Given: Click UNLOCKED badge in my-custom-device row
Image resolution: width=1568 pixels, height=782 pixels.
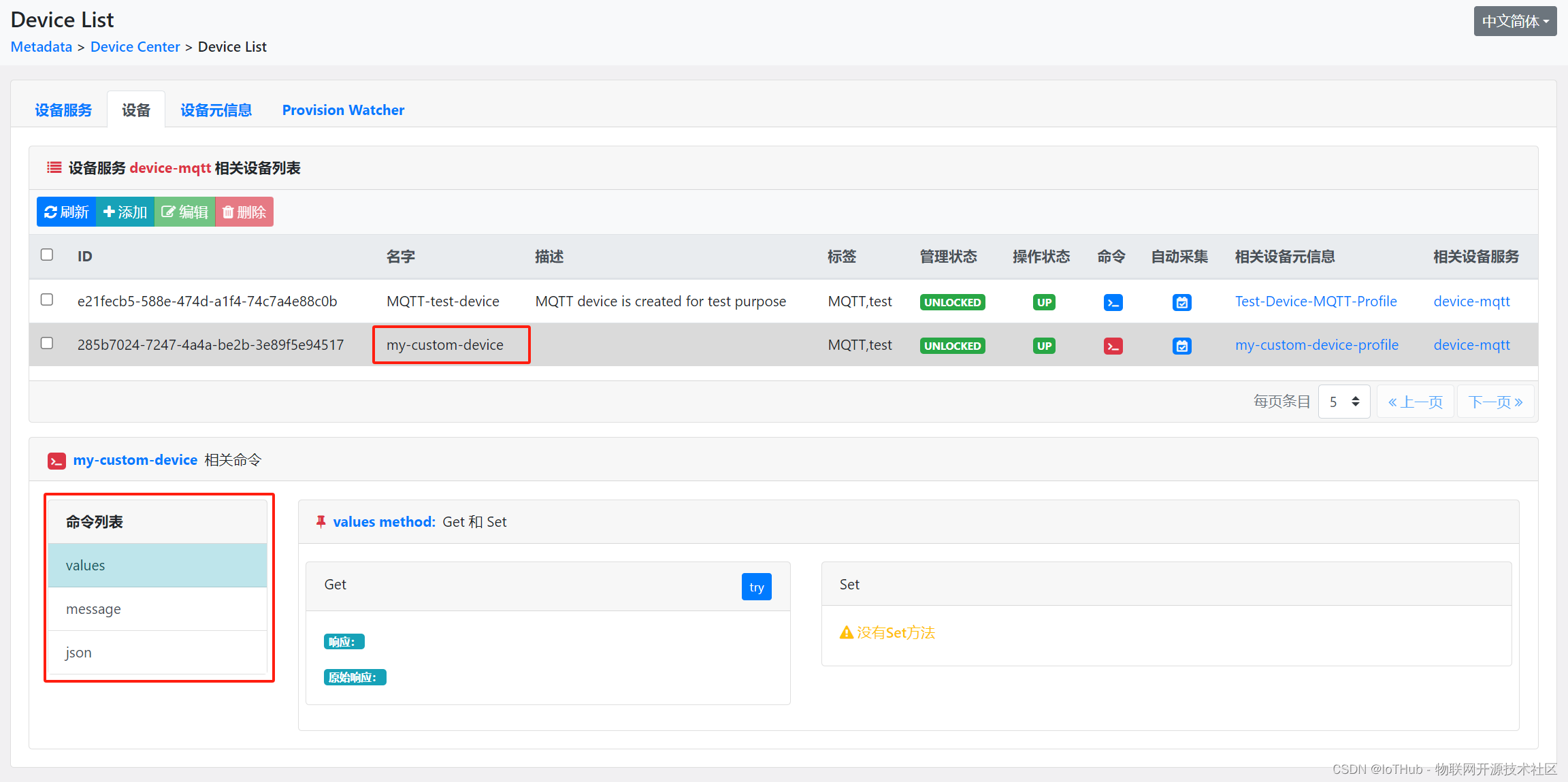Looking at the screenshot, I should click(952, 346).
